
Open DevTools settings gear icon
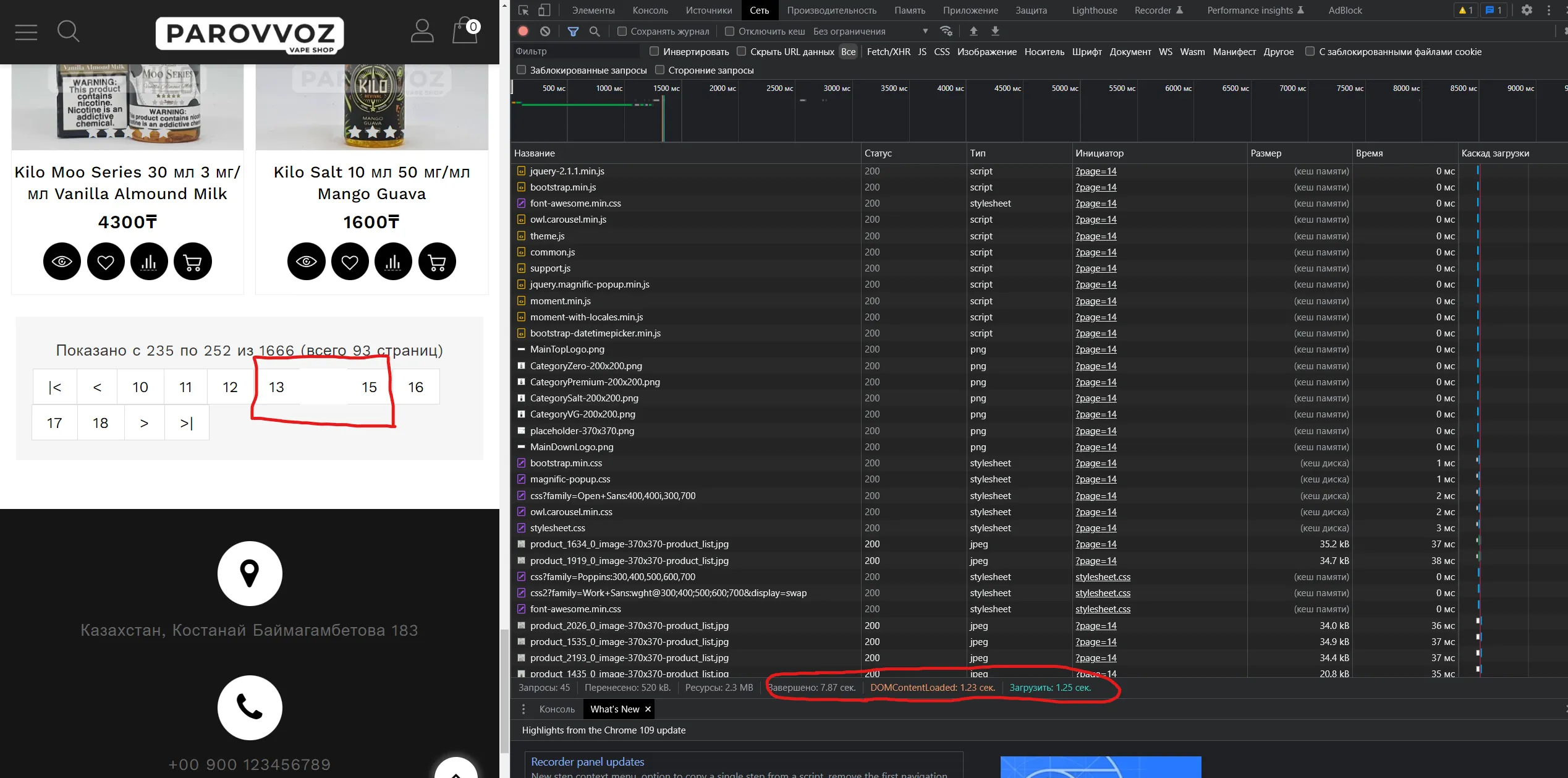click(1527, 10)
